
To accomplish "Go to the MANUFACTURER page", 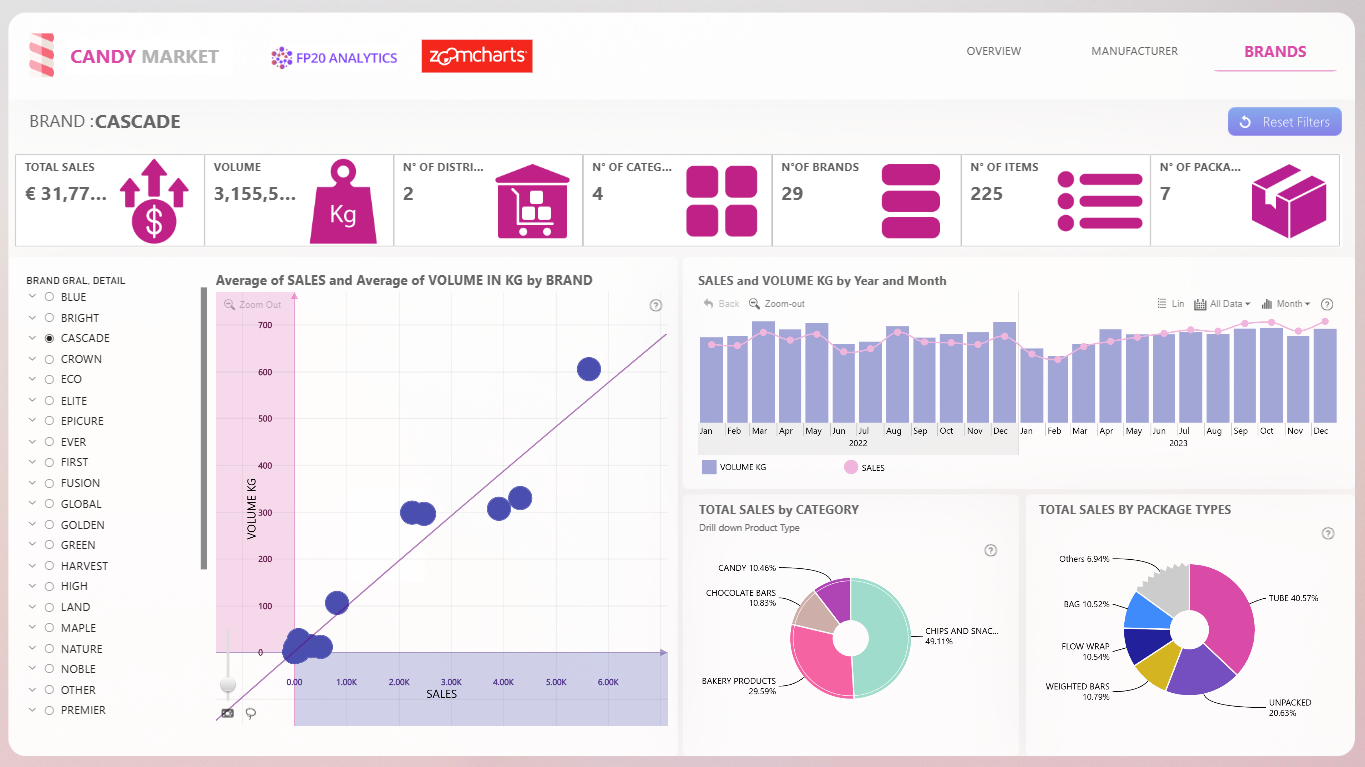I will [x=1134, y=51].
